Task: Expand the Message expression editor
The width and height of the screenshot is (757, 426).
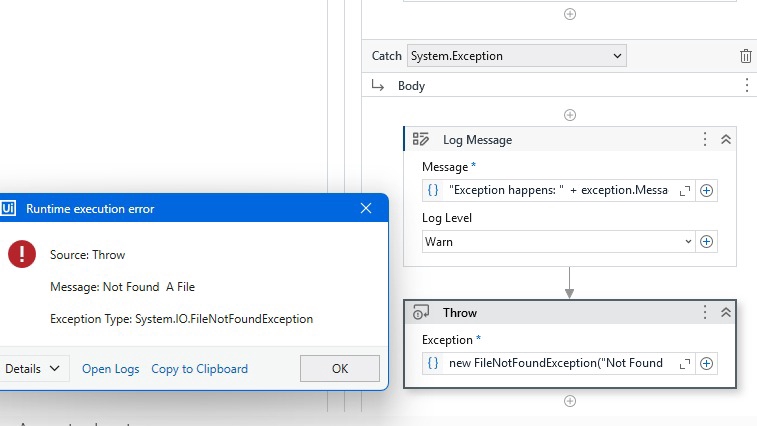Action: click(685, 191)
